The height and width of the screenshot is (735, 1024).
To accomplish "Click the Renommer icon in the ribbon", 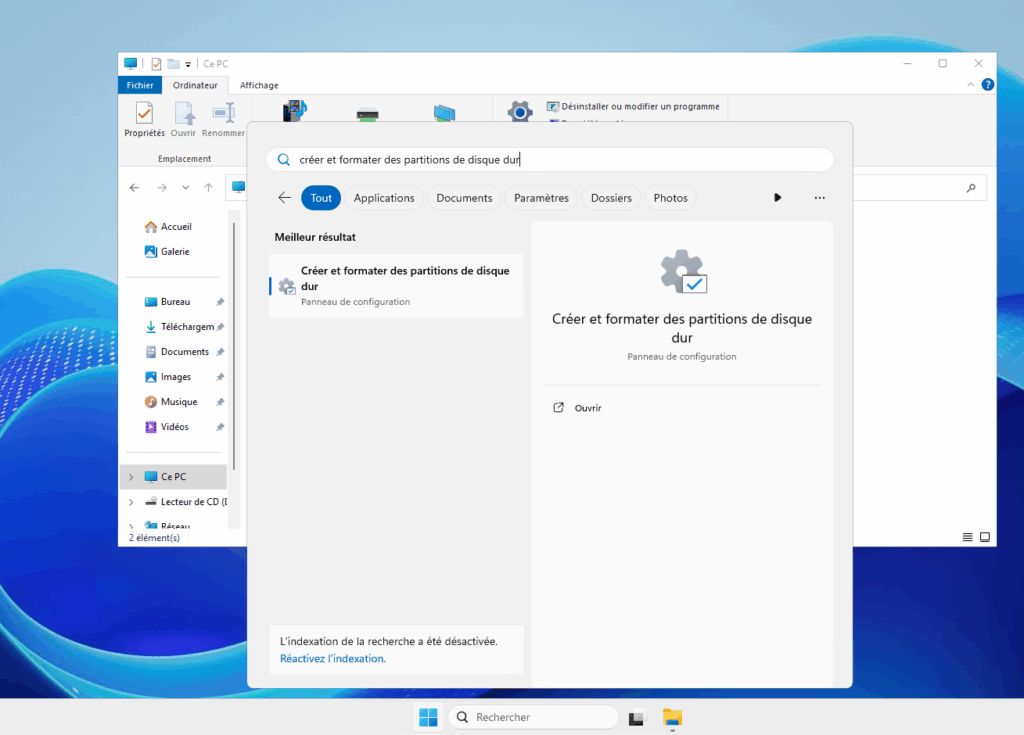I will point(222,115).
